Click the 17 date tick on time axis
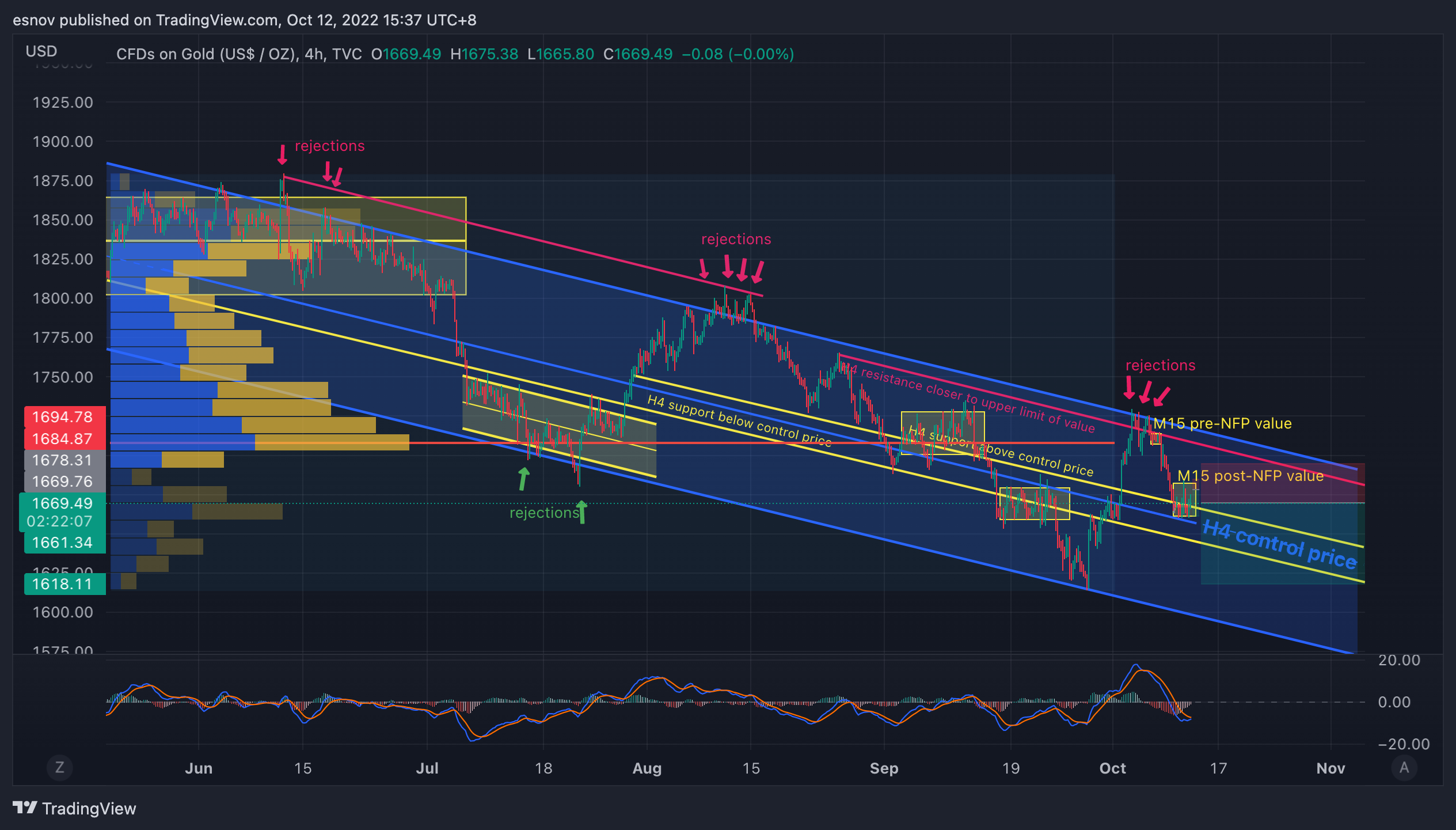 (1218, 768)
